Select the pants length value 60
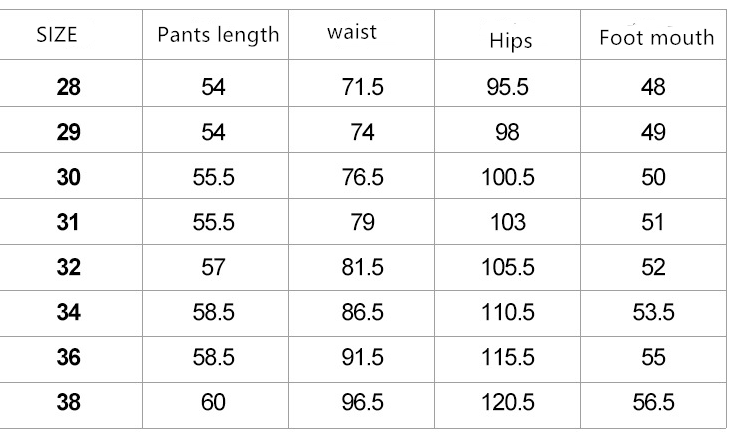Image resolution: width=744 pixels, height=432 pixels. [213, 403]
